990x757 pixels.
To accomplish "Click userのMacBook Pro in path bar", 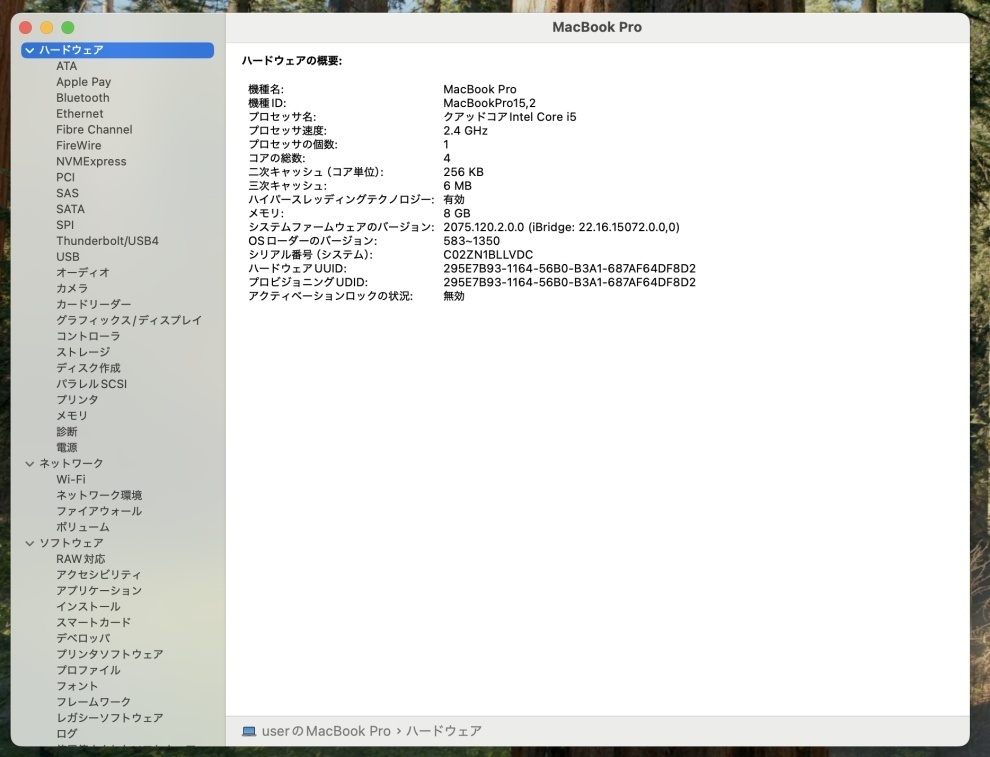I will point(326,731).
